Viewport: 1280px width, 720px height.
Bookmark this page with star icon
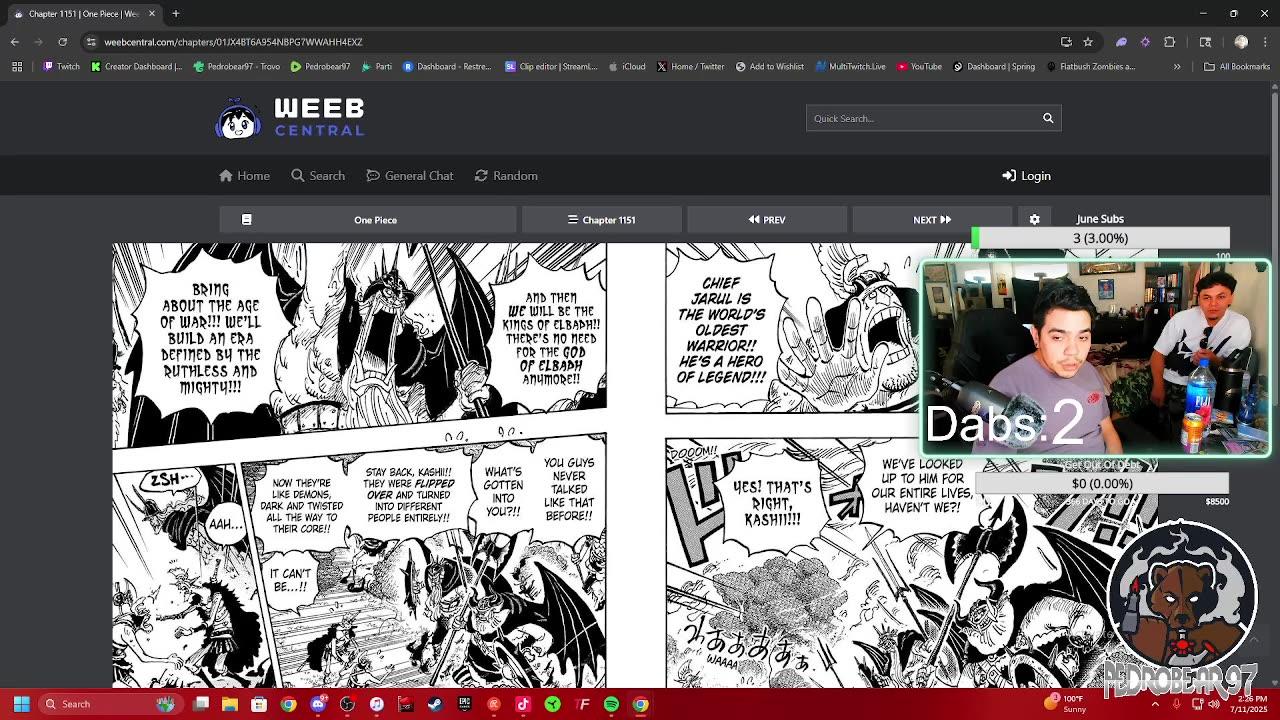1088,42
